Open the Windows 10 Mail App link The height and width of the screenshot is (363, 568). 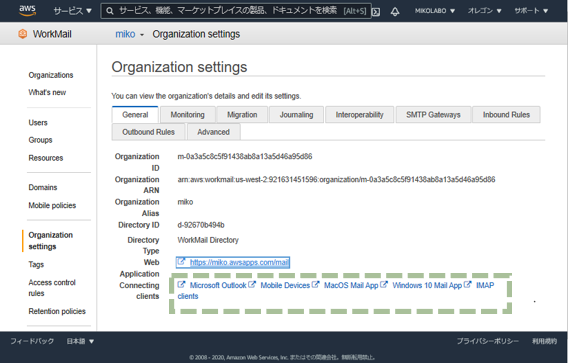[427, 285]
